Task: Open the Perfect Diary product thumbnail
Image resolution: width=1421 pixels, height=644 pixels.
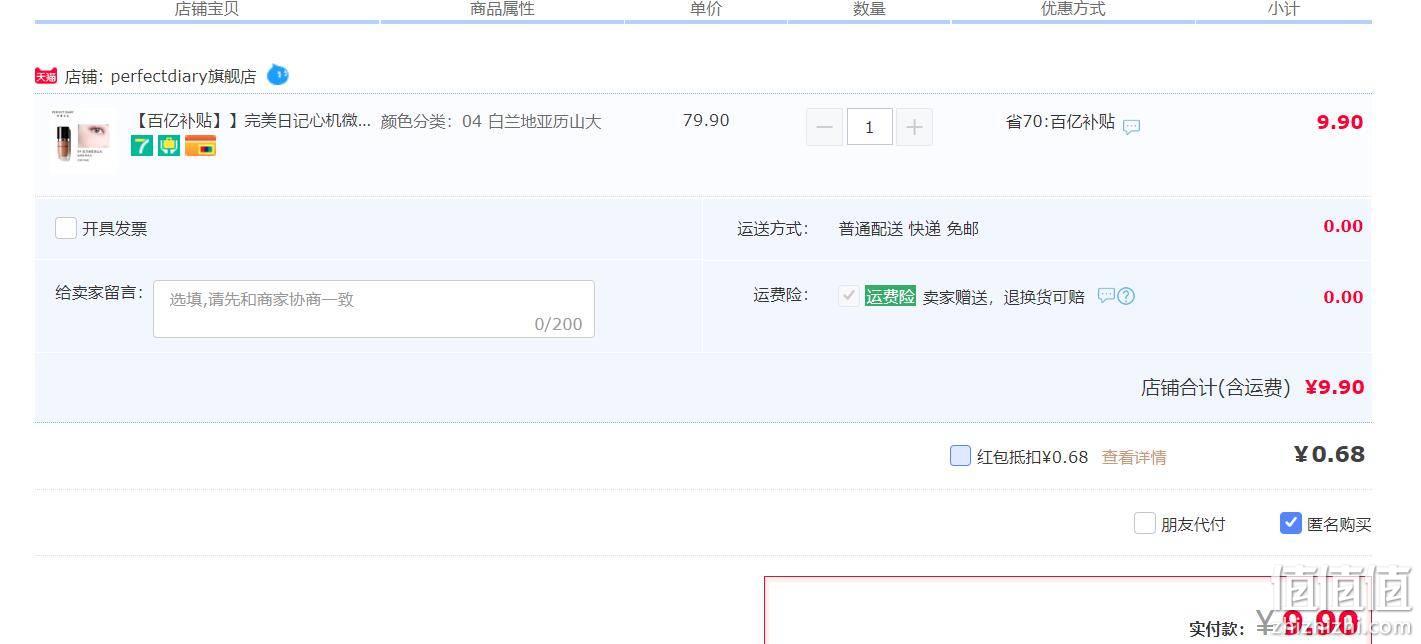Action: tap(82, 142)
